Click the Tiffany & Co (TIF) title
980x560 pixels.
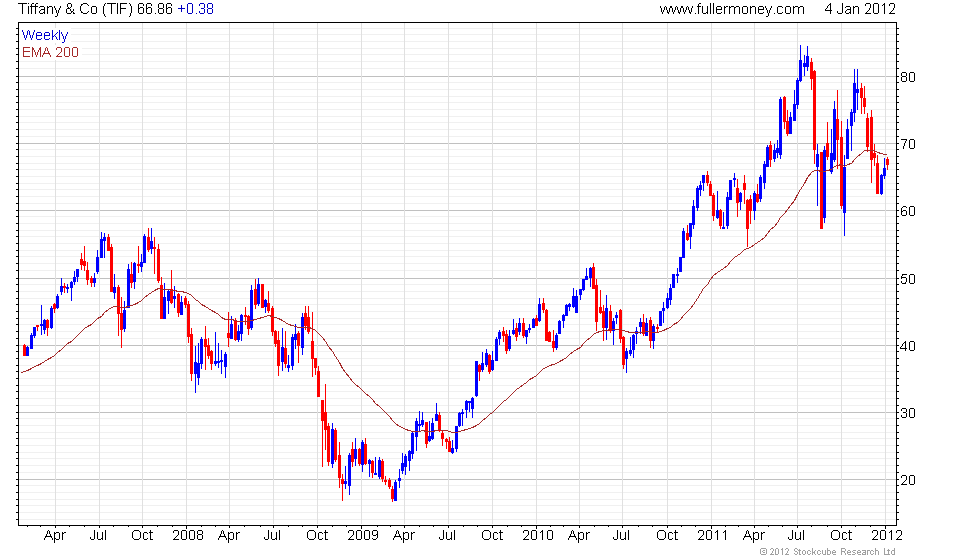tap(76, 9)
